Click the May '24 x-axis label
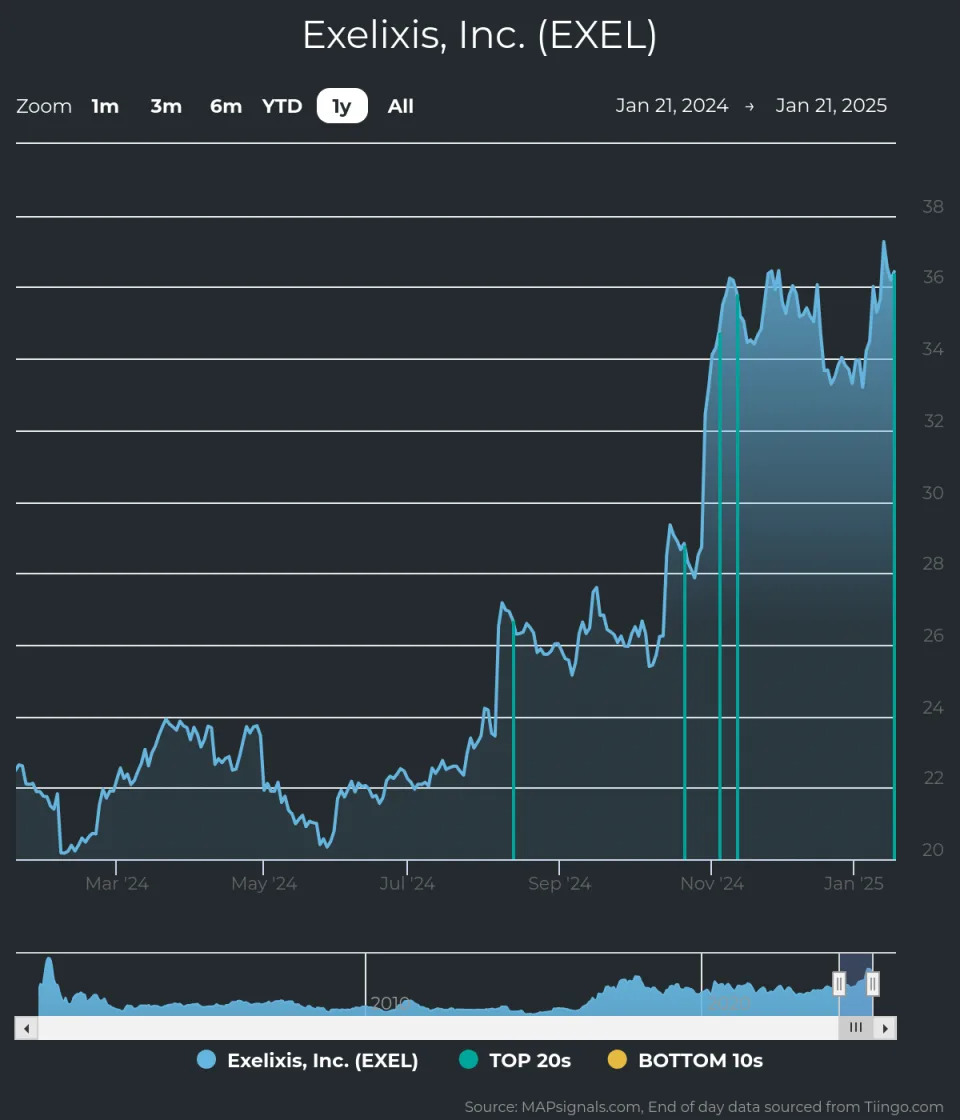This screenshot has width=960, height=1120. (x=264, y=884)
